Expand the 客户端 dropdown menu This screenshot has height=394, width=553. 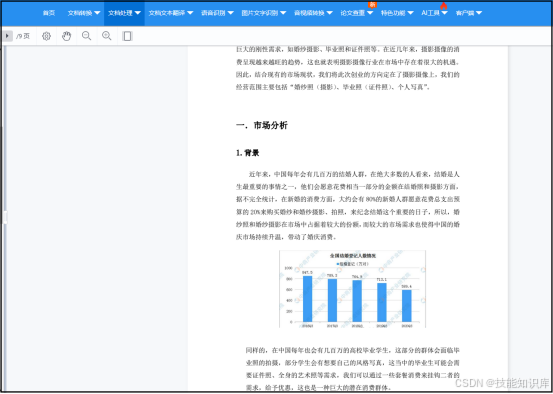point(469,13)
